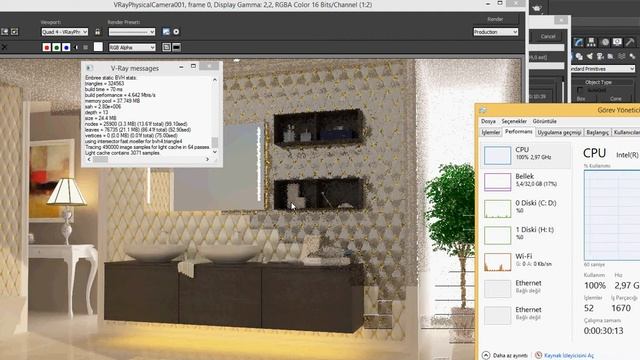Open the Standard Primitives dropdown
The image size is (640, 360).
(603, 69)
